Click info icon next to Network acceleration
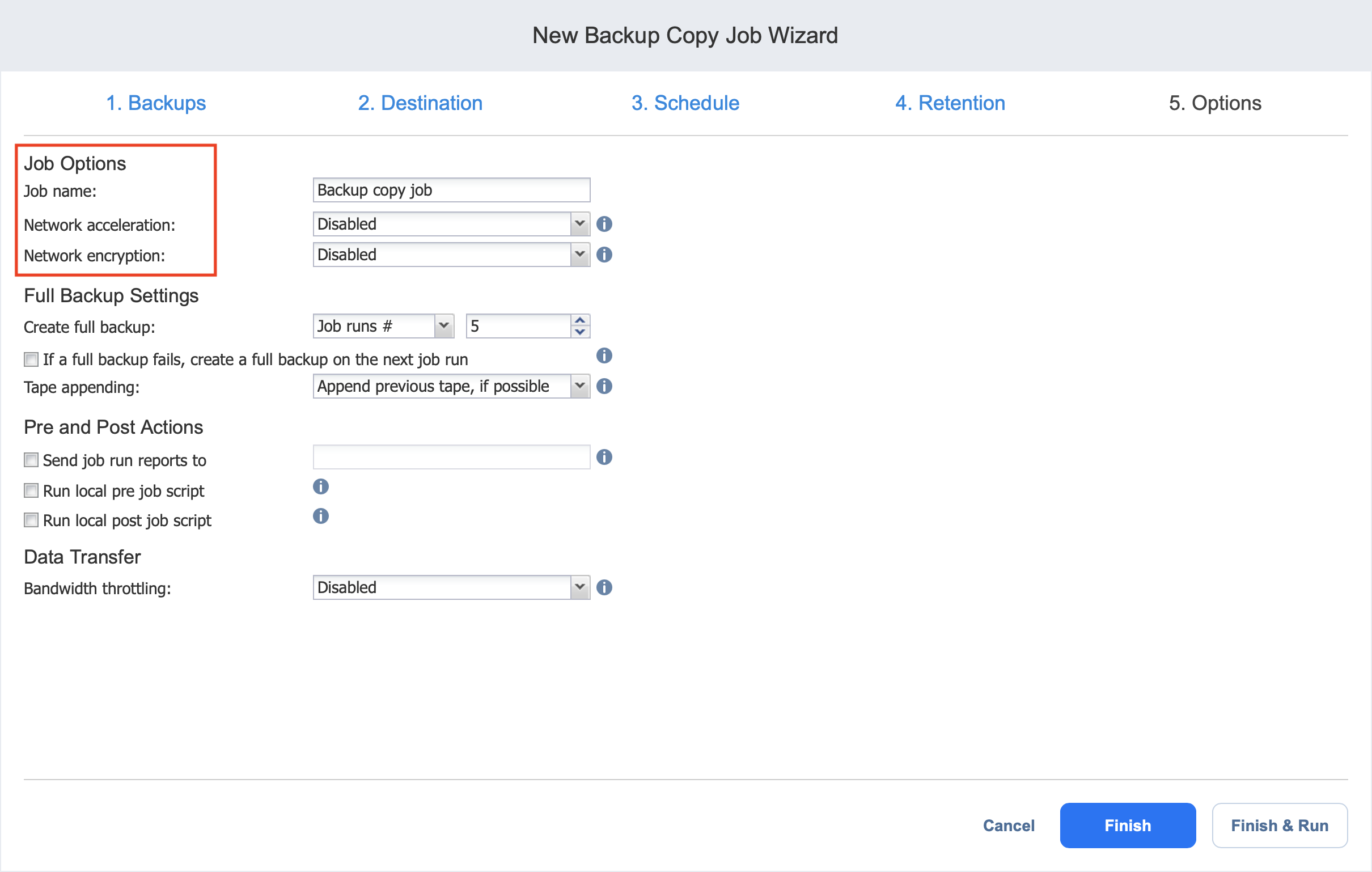This screenshot has width=1372, height=872. click(x=604, y=224)
